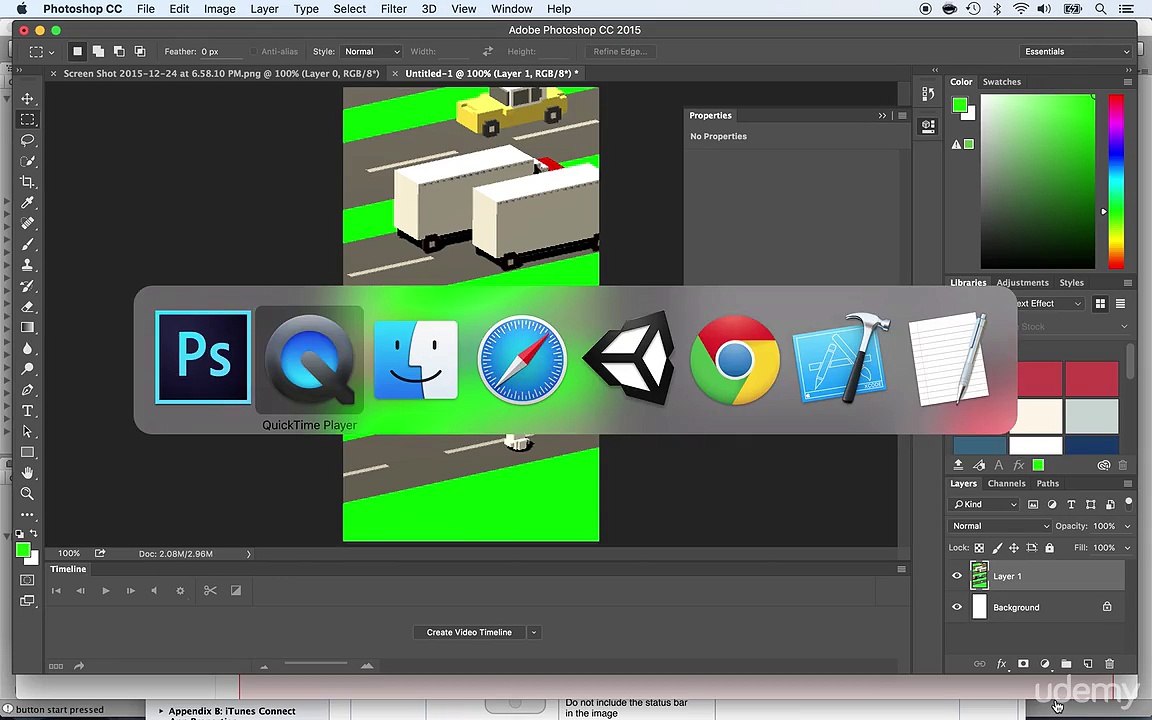
Task: Enable Intersect with selection mode
Action: click(140, 51)
